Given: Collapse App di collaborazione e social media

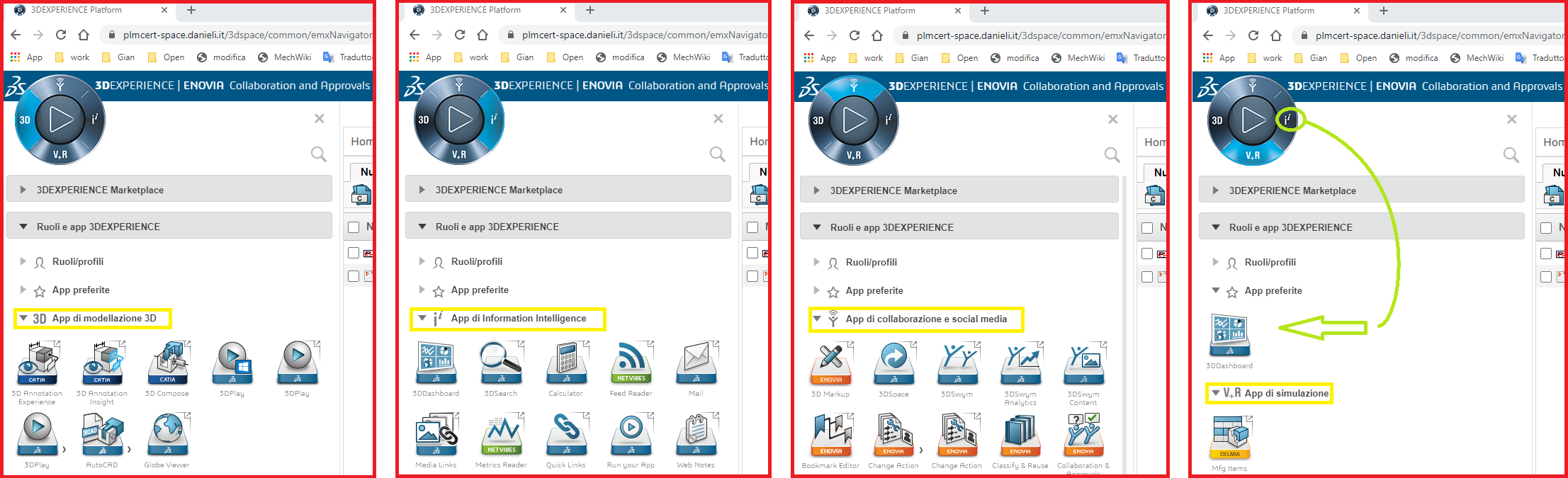Looking at the screenshot, I should (x=817, y=319).
